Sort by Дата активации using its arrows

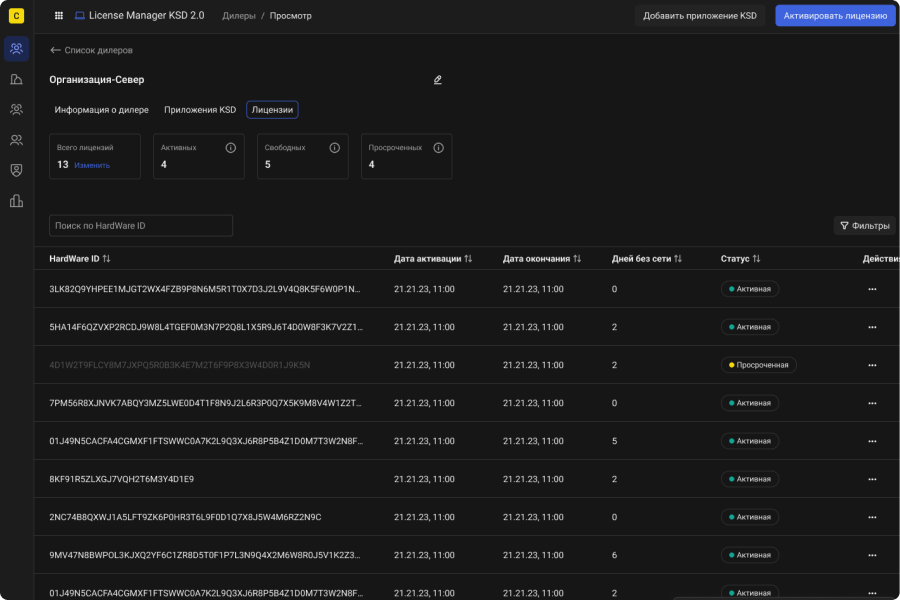(468, 259)
